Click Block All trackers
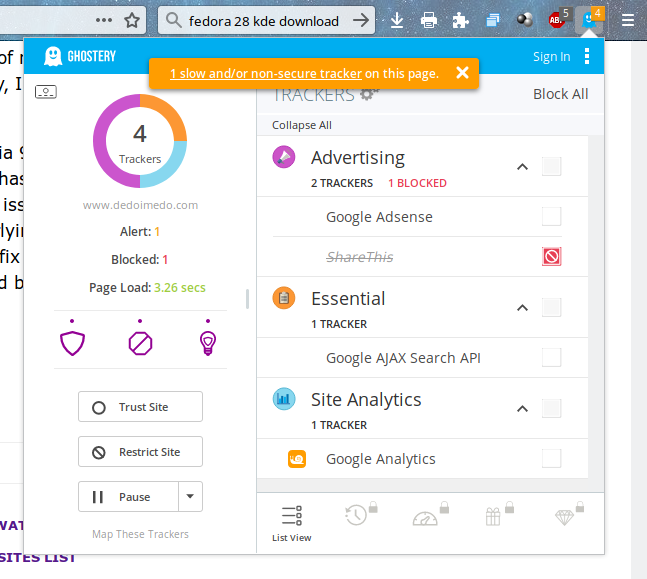 click(560, 94)
